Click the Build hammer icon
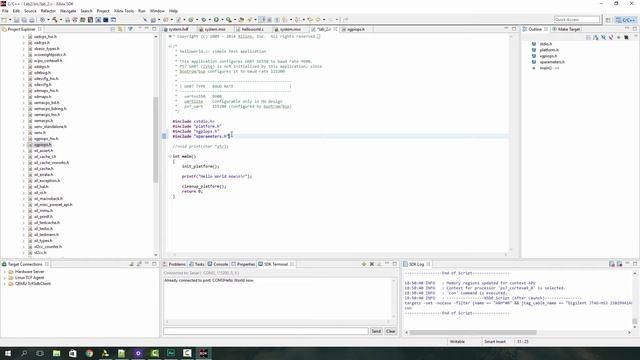Screen dimensions: 640x360 tap(54, 20)
